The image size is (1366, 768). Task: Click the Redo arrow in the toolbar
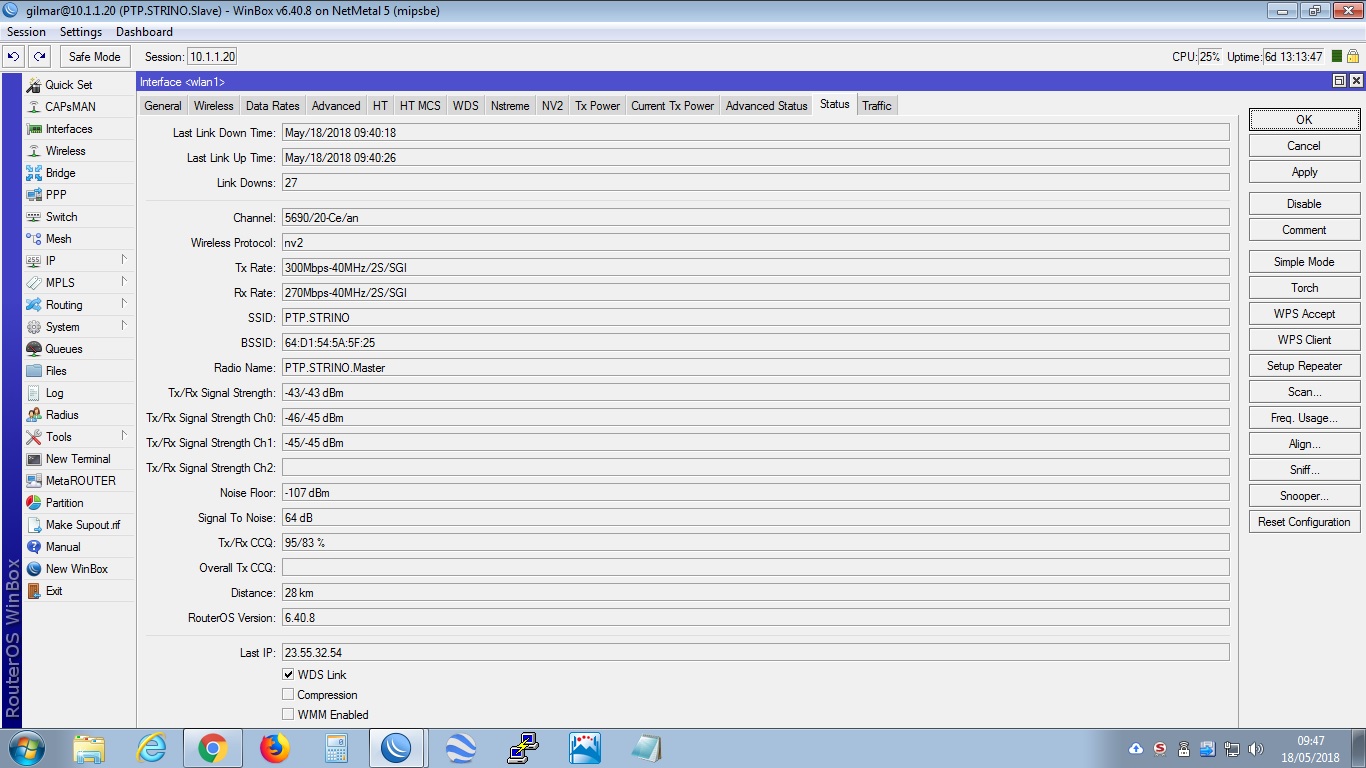(39, 57)
